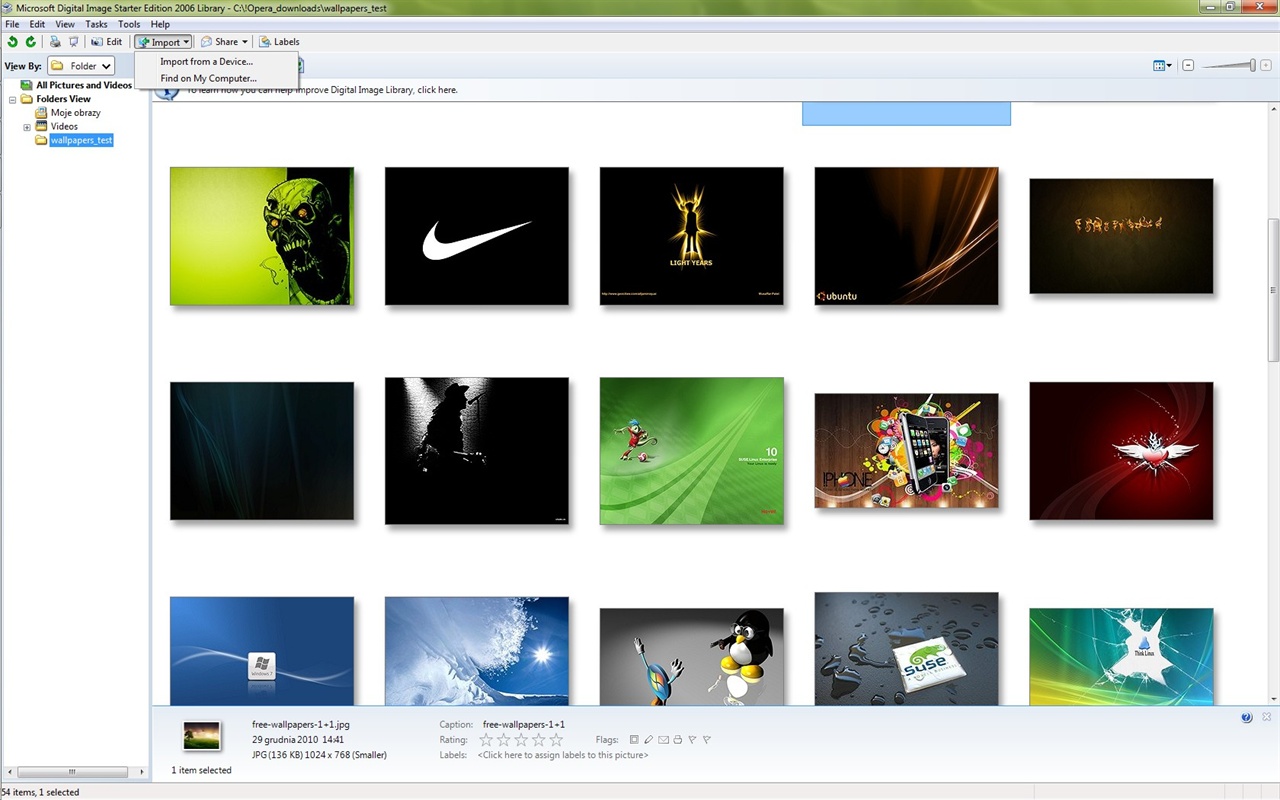Toggle the envelope email flag
Viewport: 1280px width, 800px height.
[x=663, y=740]
